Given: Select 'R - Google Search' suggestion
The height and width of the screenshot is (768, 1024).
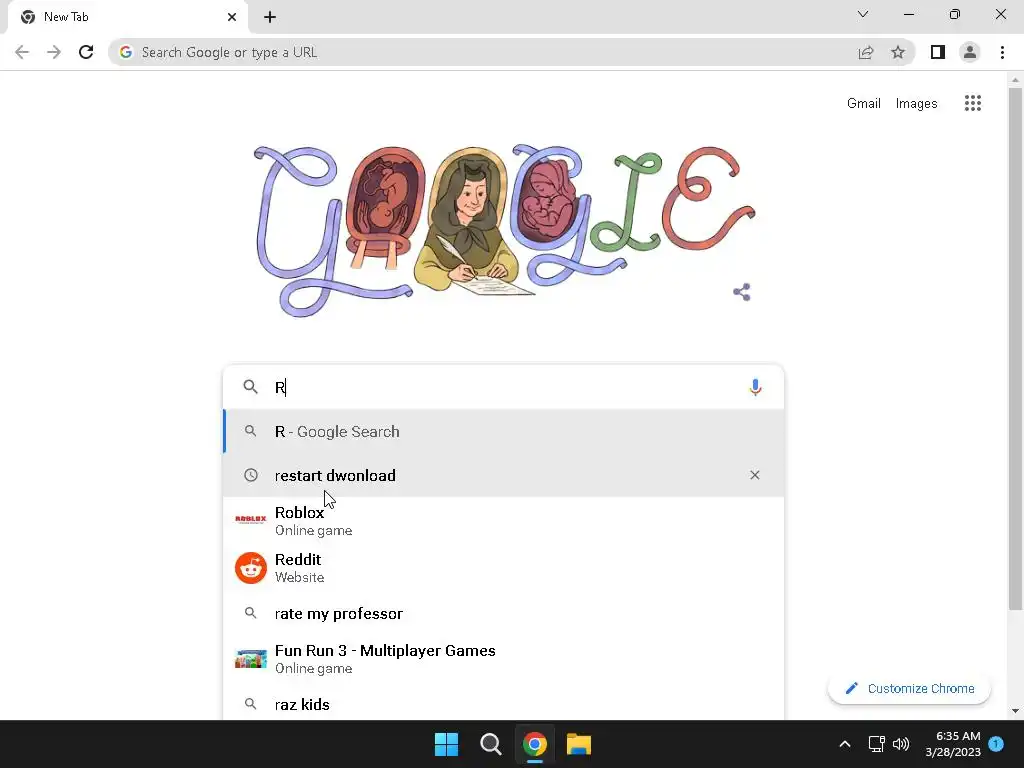Looking at the screenshot, I should 504,432.
